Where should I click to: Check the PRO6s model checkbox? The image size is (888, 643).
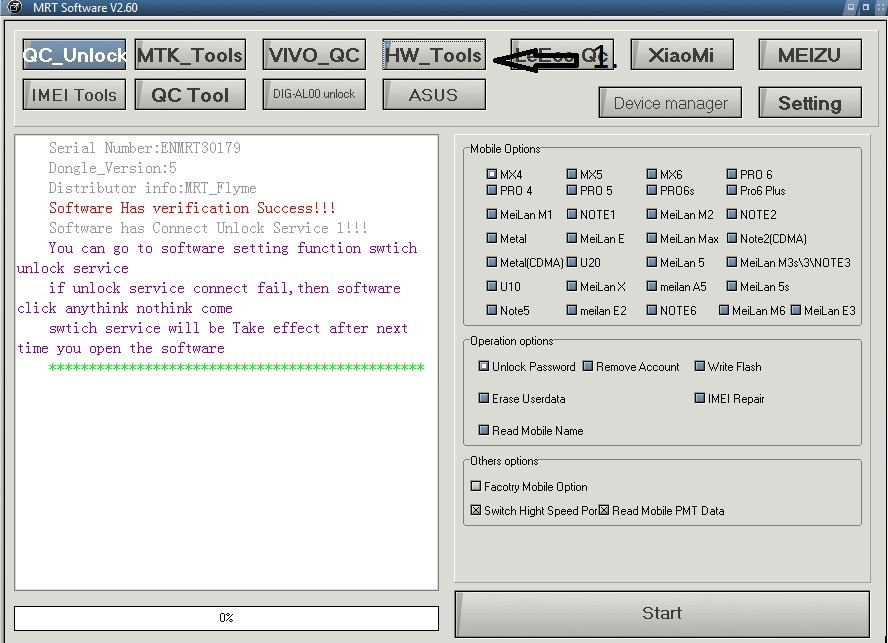tap(651, 190)
